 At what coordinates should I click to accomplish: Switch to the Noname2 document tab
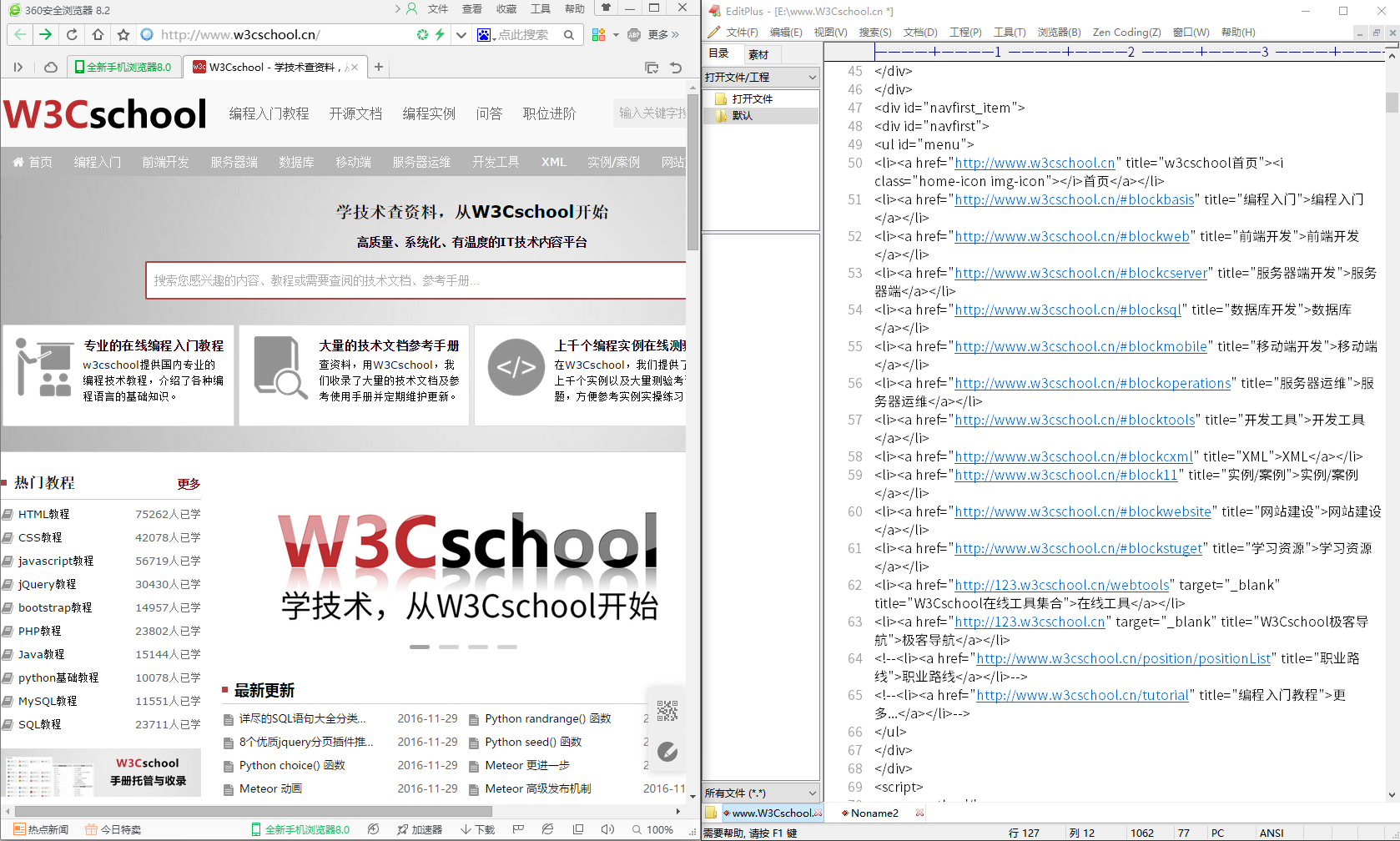point(874,813)
